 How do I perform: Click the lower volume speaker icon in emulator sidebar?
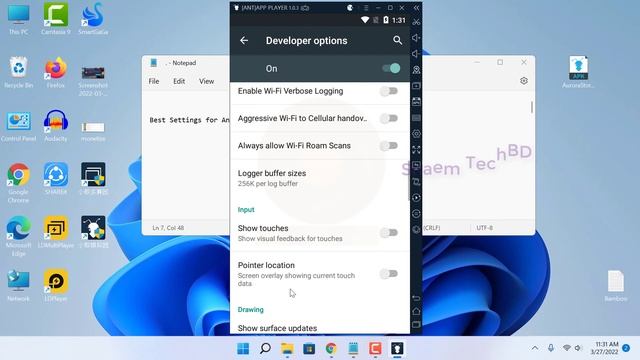pyautogui.click(x=416, y=53)
